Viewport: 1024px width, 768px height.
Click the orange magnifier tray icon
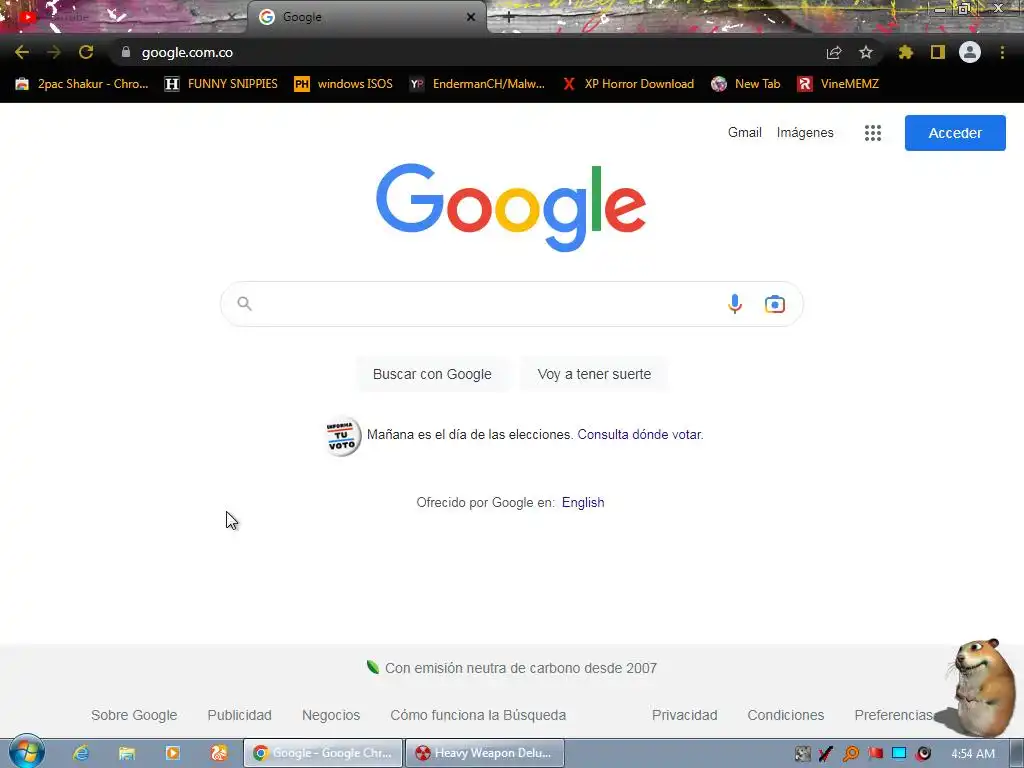click(850, 754)
